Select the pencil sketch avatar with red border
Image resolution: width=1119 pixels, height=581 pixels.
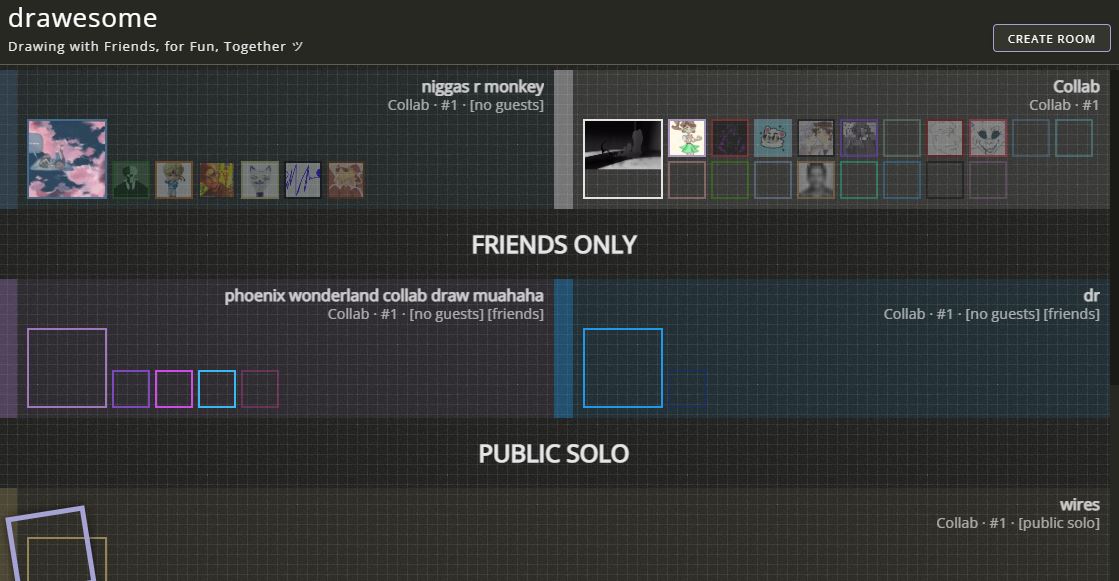pyautogui.click(x=945, y=138)
